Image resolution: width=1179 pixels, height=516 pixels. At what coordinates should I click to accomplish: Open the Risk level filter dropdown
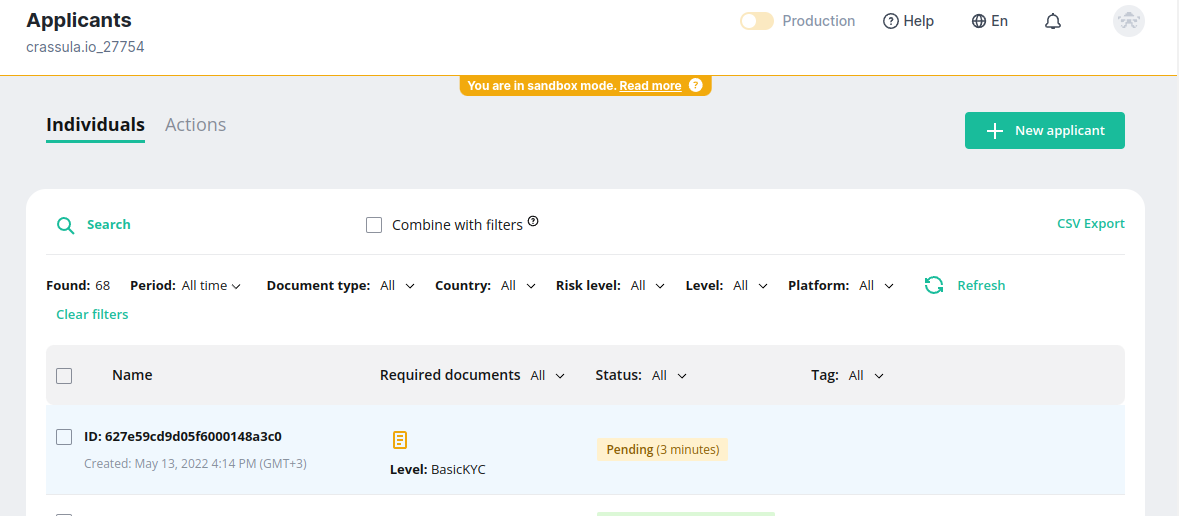pyautogui.click(x=647, y=286)
